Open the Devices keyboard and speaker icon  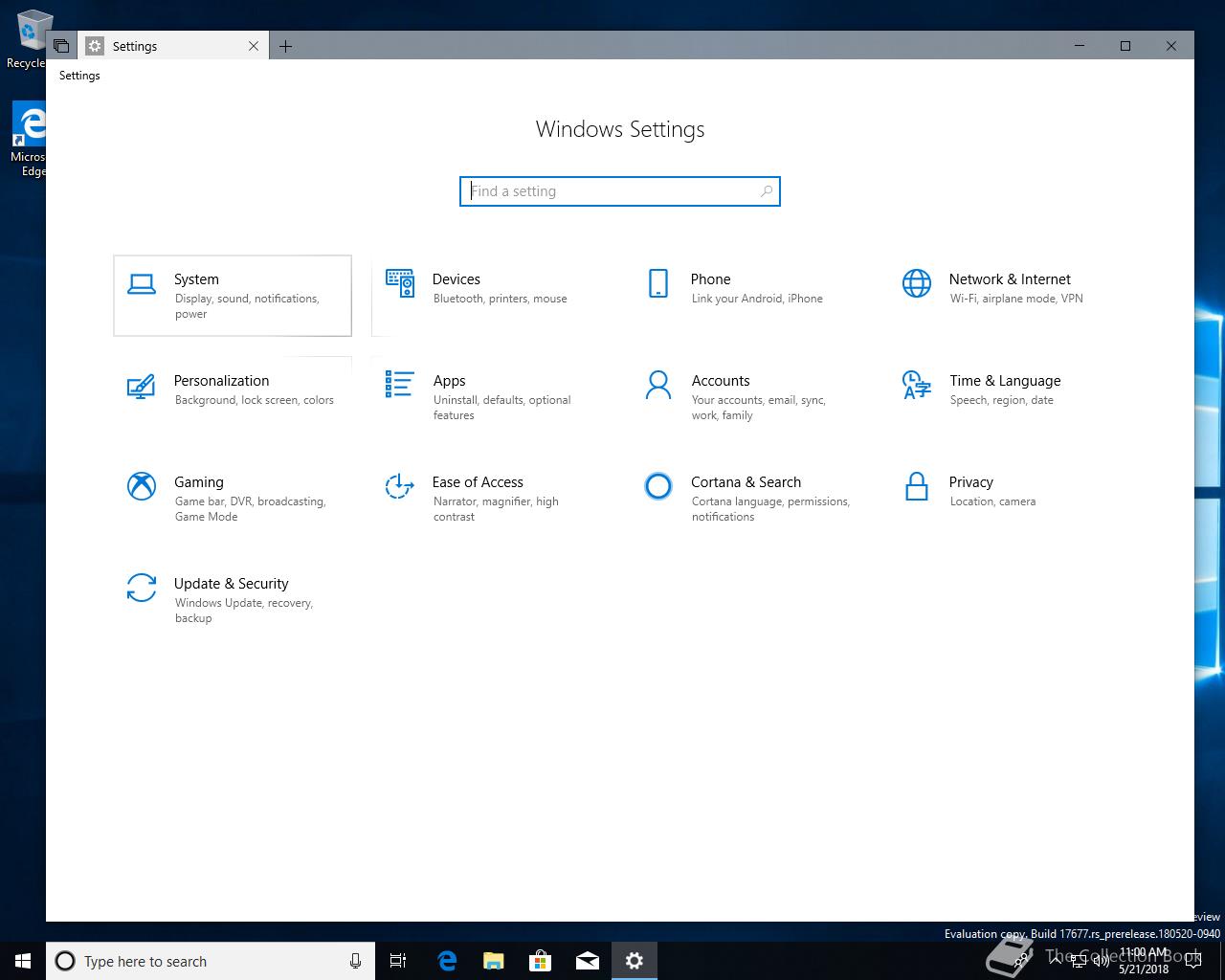pyautogui.click(x=400, y=283)
